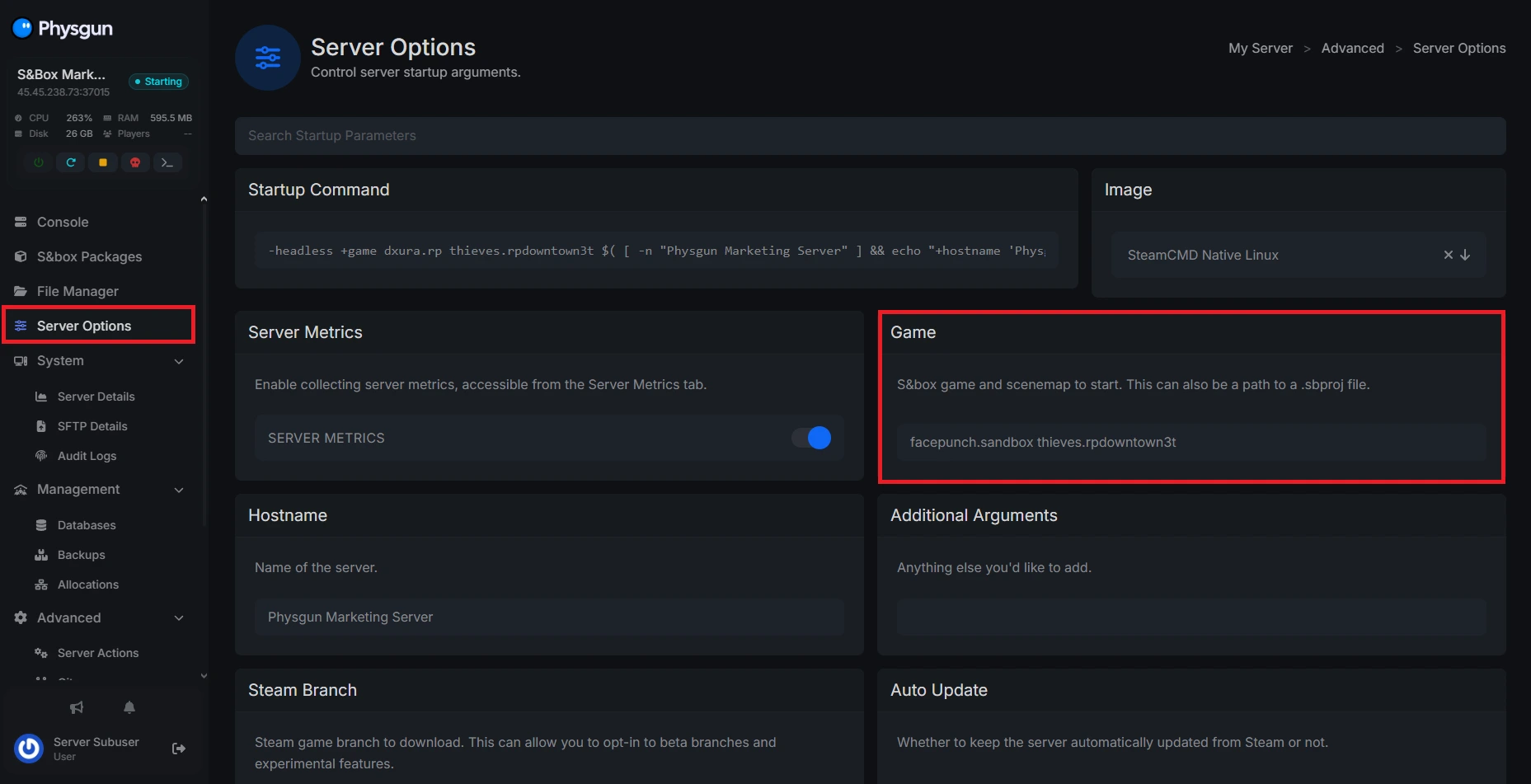Screen dimensions: 1531x784
Task: Click the Physgun logo
Action: (x=63, y=29)
